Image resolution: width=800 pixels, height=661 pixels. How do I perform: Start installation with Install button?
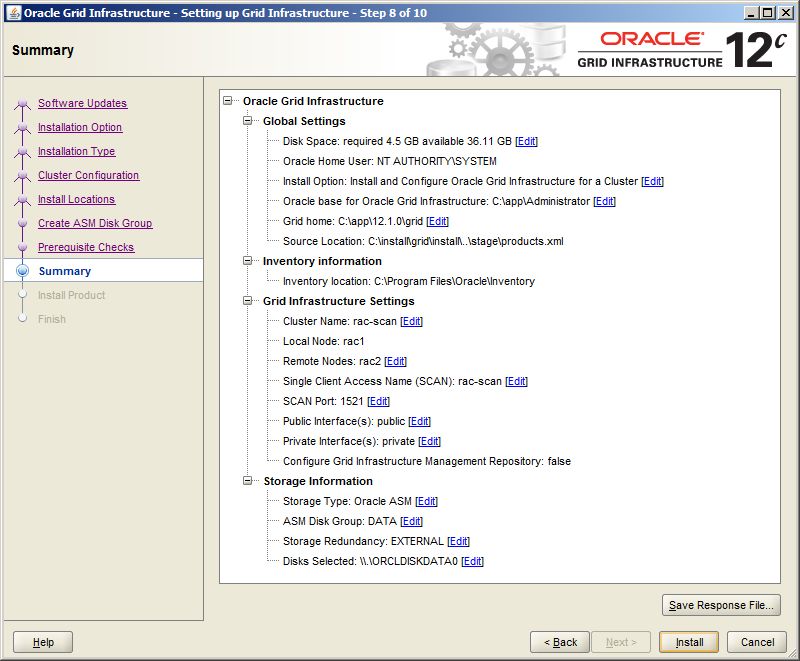coord(689,642)
